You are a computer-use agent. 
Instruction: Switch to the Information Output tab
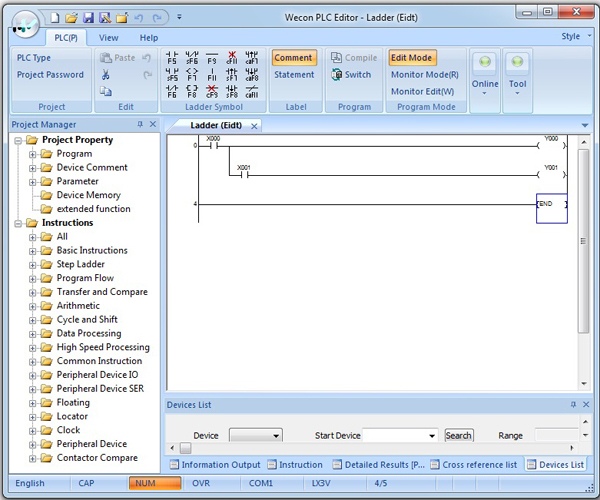[x=215, y=465]
